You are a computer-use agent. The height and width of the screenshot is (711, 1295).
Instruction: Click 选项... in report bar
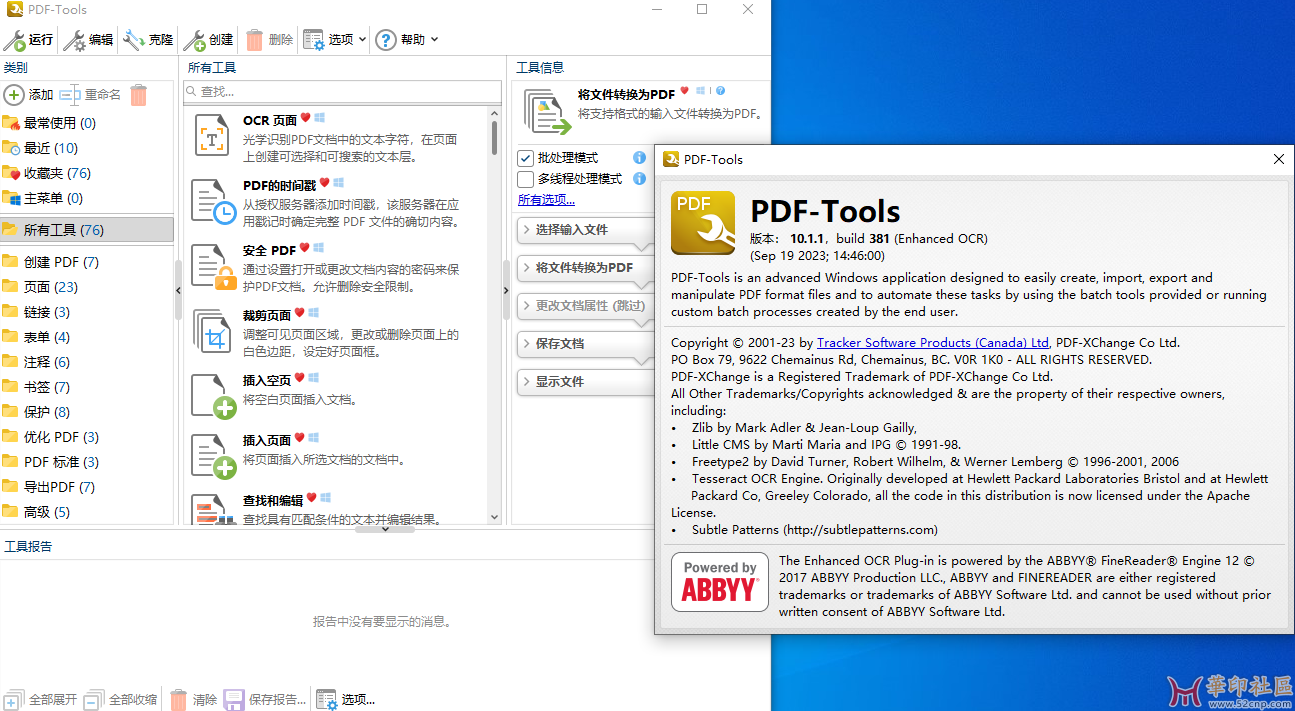coord(346,700)
